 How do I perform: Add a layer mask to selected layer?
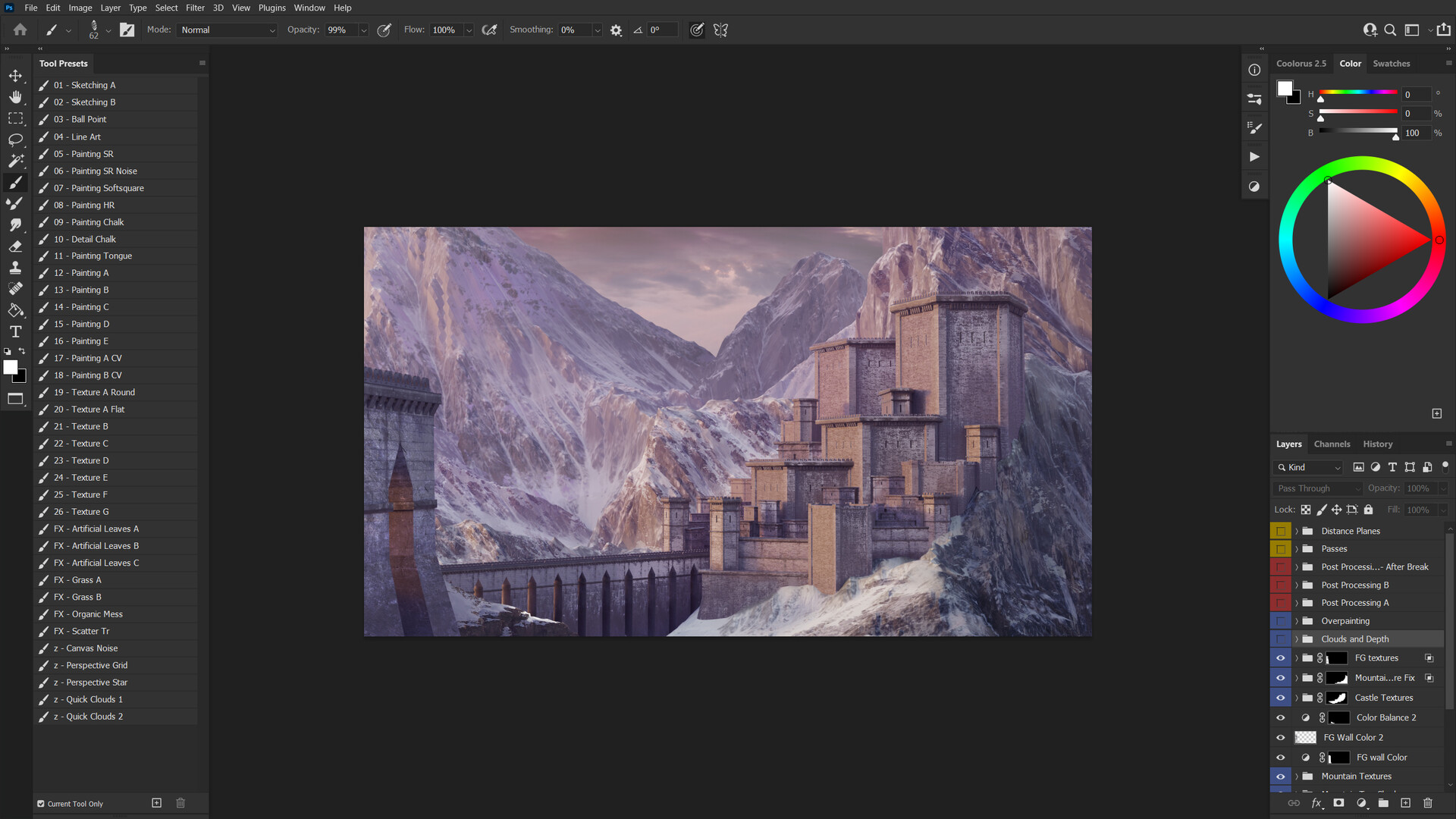[x=1339, y=802]
